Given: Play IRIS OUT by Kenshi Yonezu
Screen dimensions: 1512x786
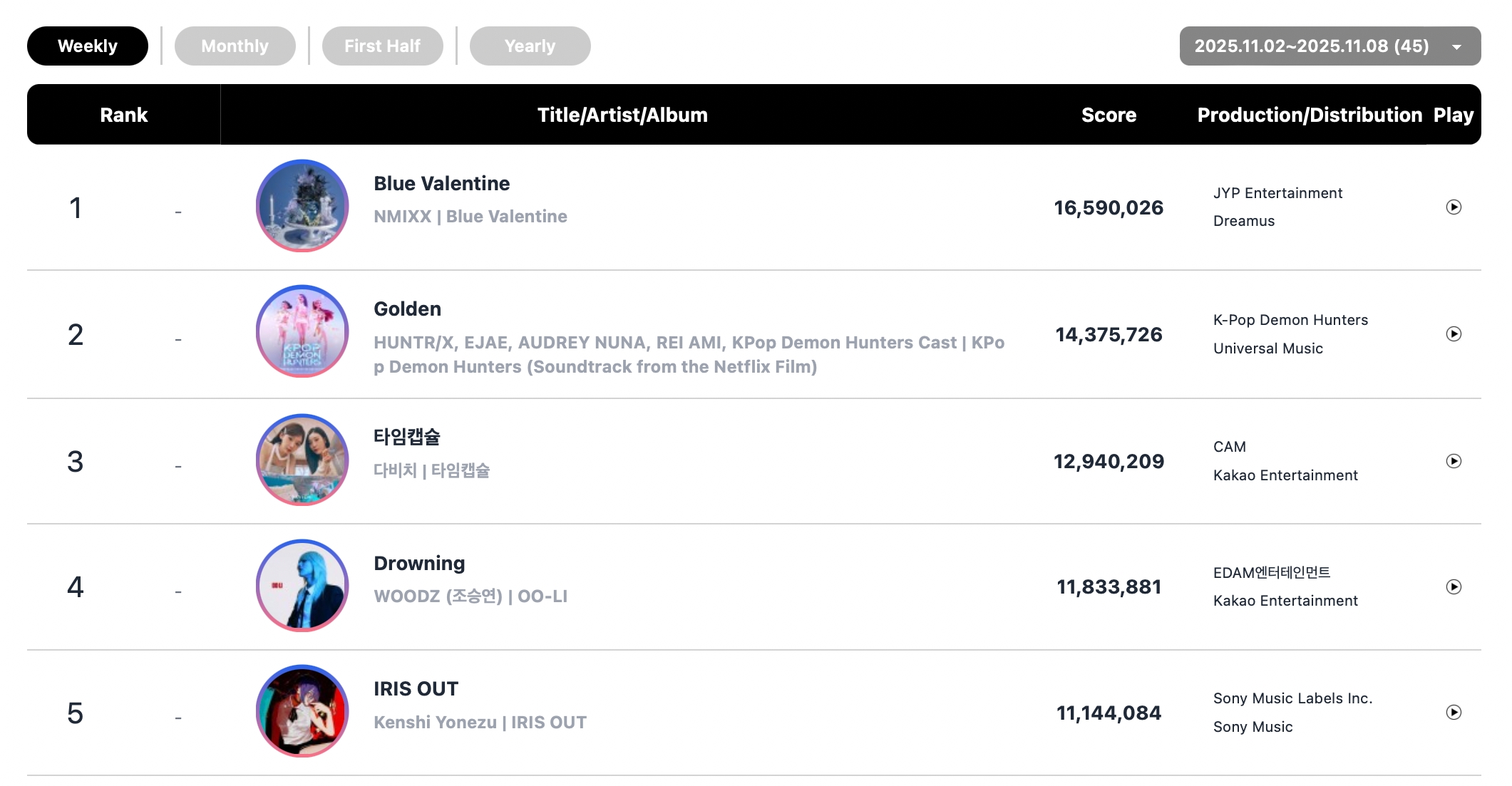Looking at the screenshot, I should tap(1453, 713).
